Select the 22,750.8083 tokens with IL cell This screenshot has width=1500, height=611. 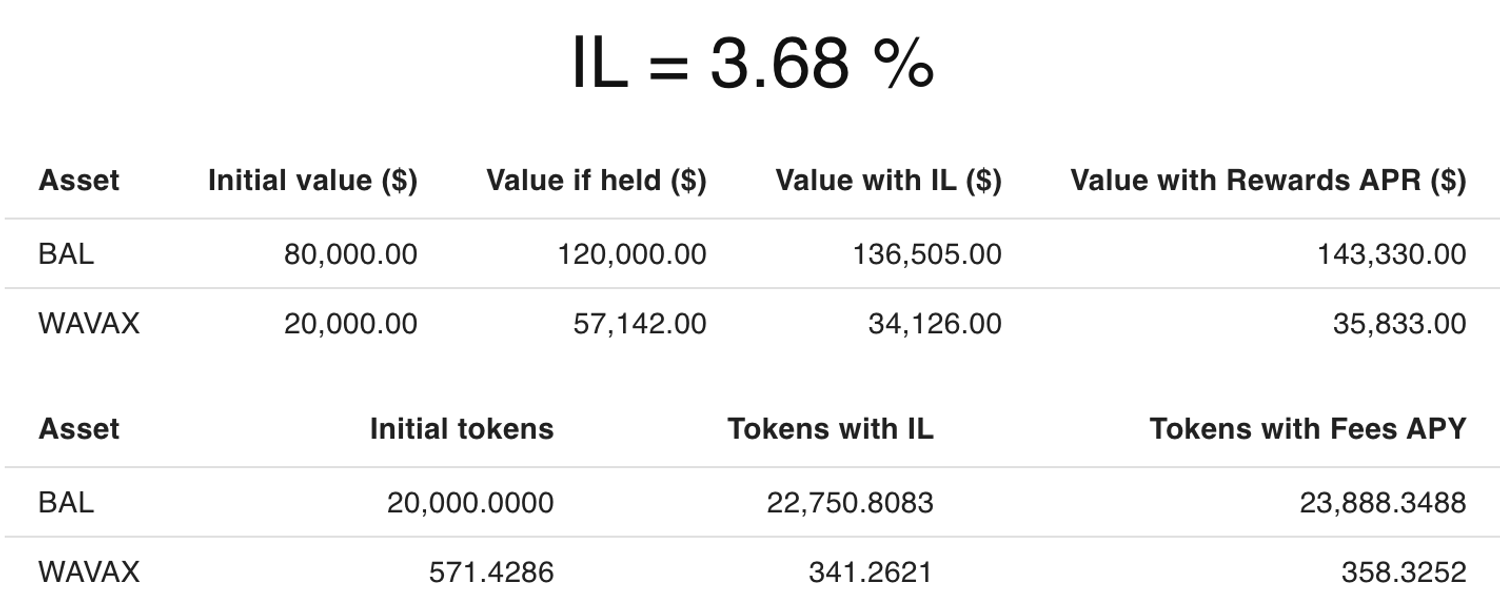pyautogui.click(x=850, y=502)
